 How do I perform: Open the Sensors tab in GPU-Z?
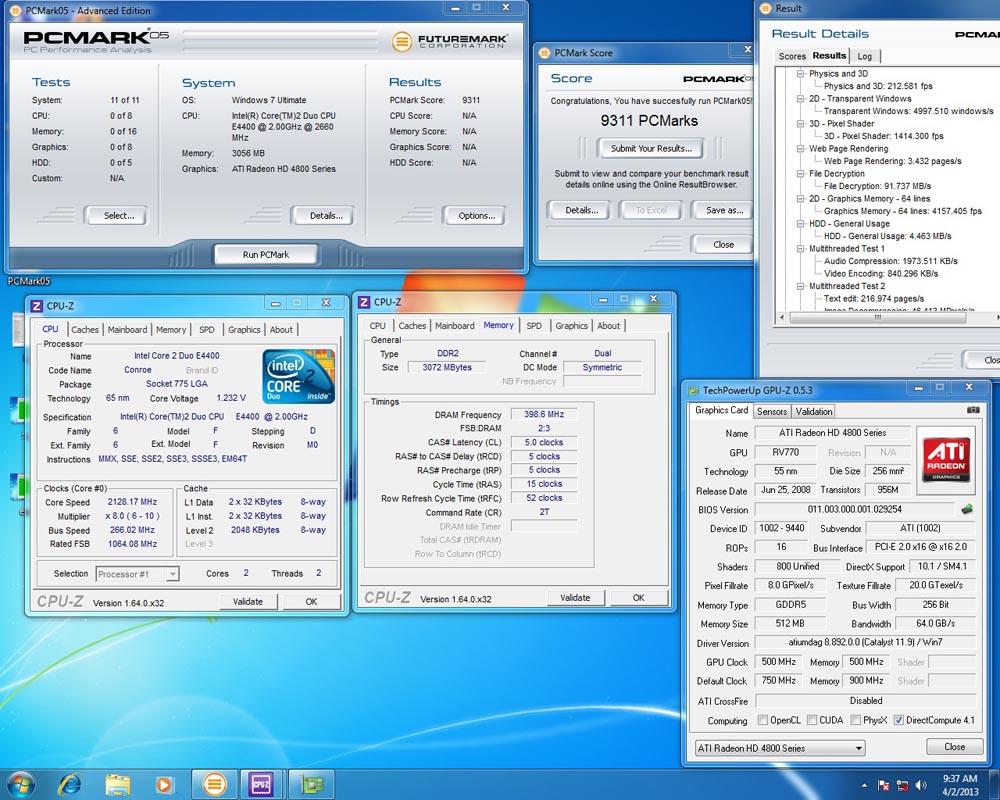[x=772, y=411]
